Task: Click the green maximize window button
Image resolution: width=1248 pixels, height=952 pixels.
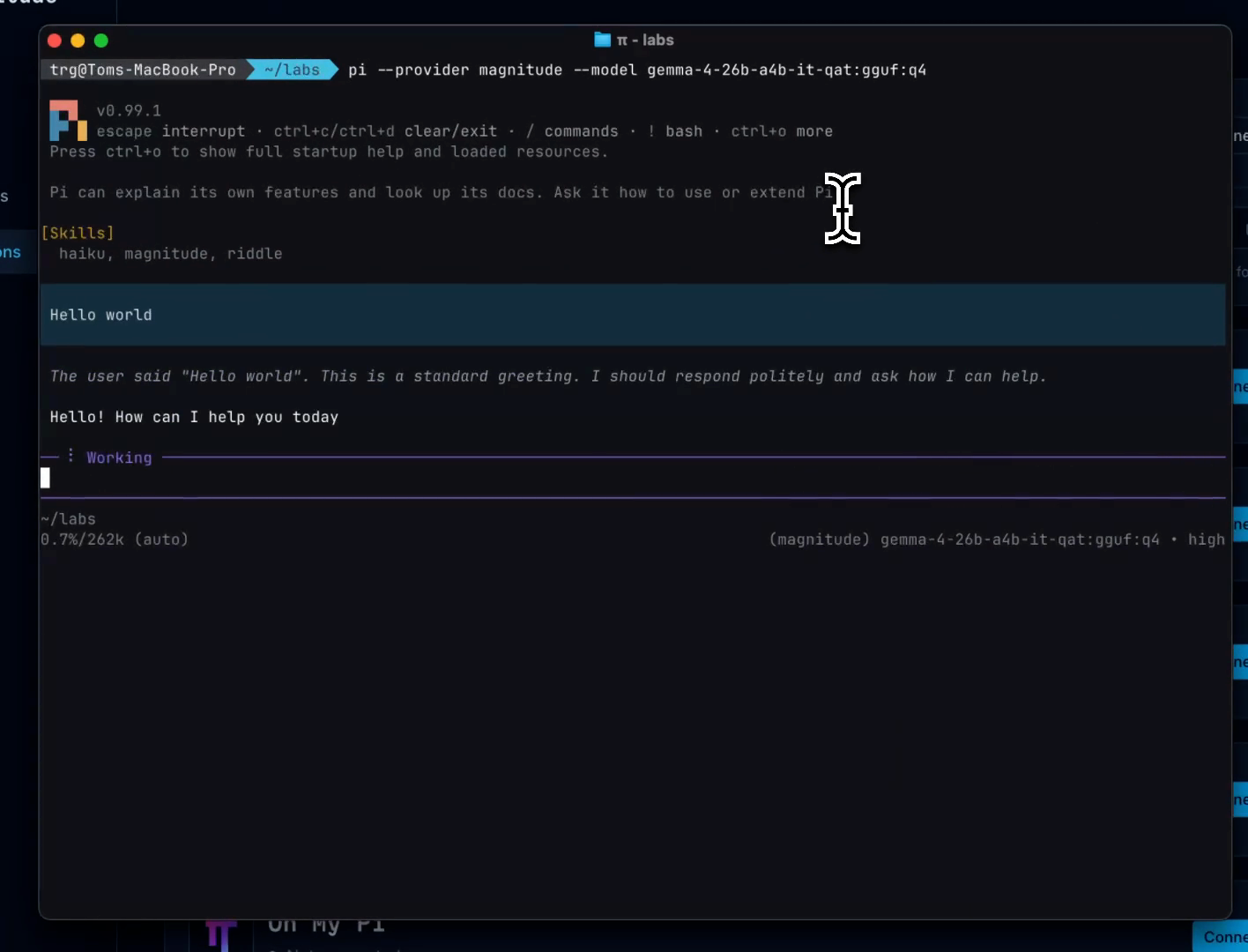Action: pyautogui.click(x=101, y=41)
